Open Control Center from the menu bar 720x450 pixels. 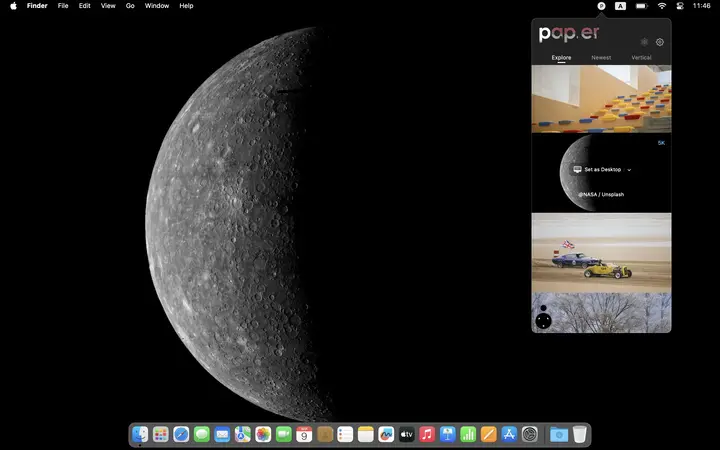pos(681,6)
